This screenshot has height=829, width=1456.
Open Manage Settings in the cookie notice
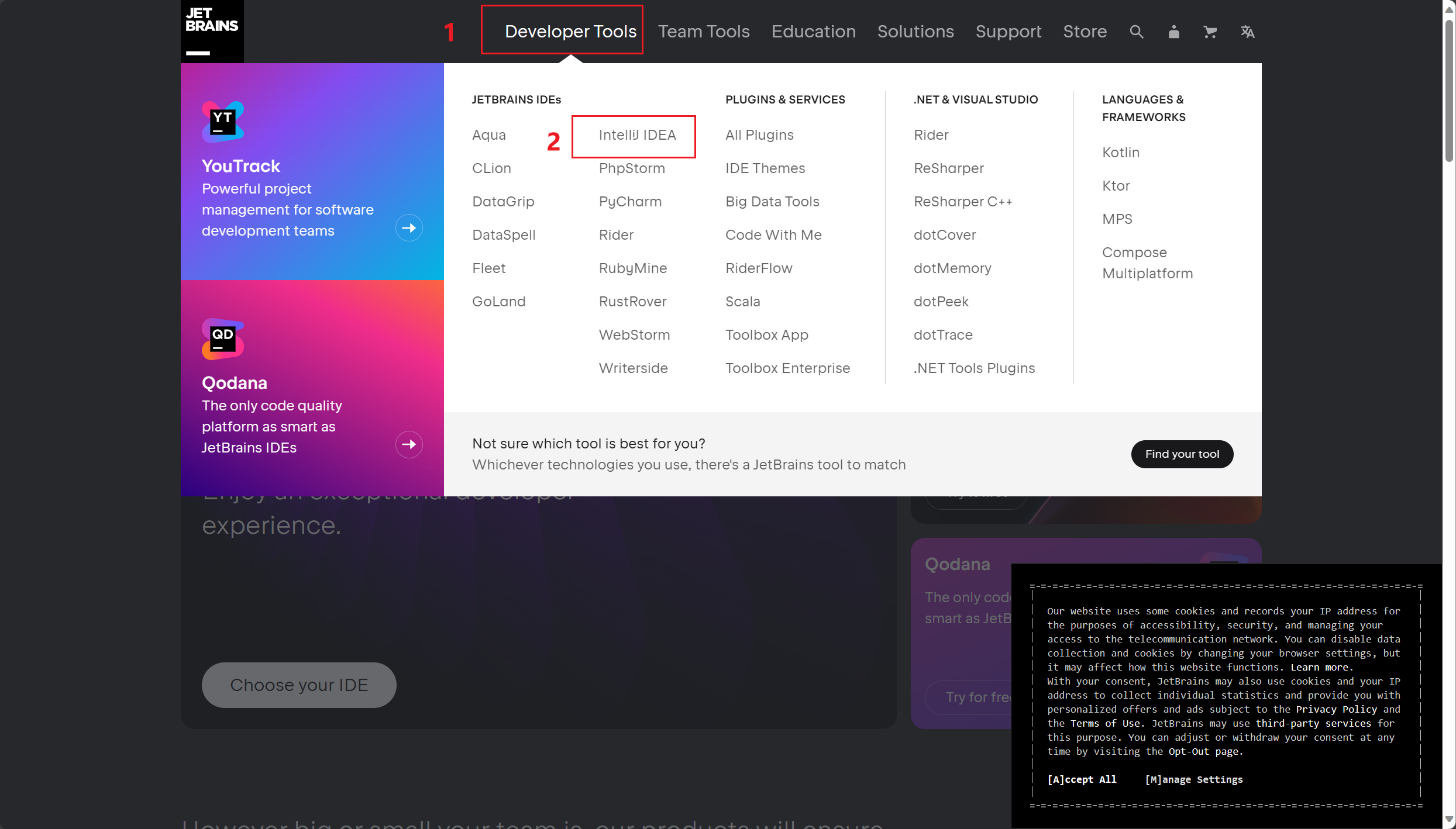pyautogui.click(x=1193, y=779)
